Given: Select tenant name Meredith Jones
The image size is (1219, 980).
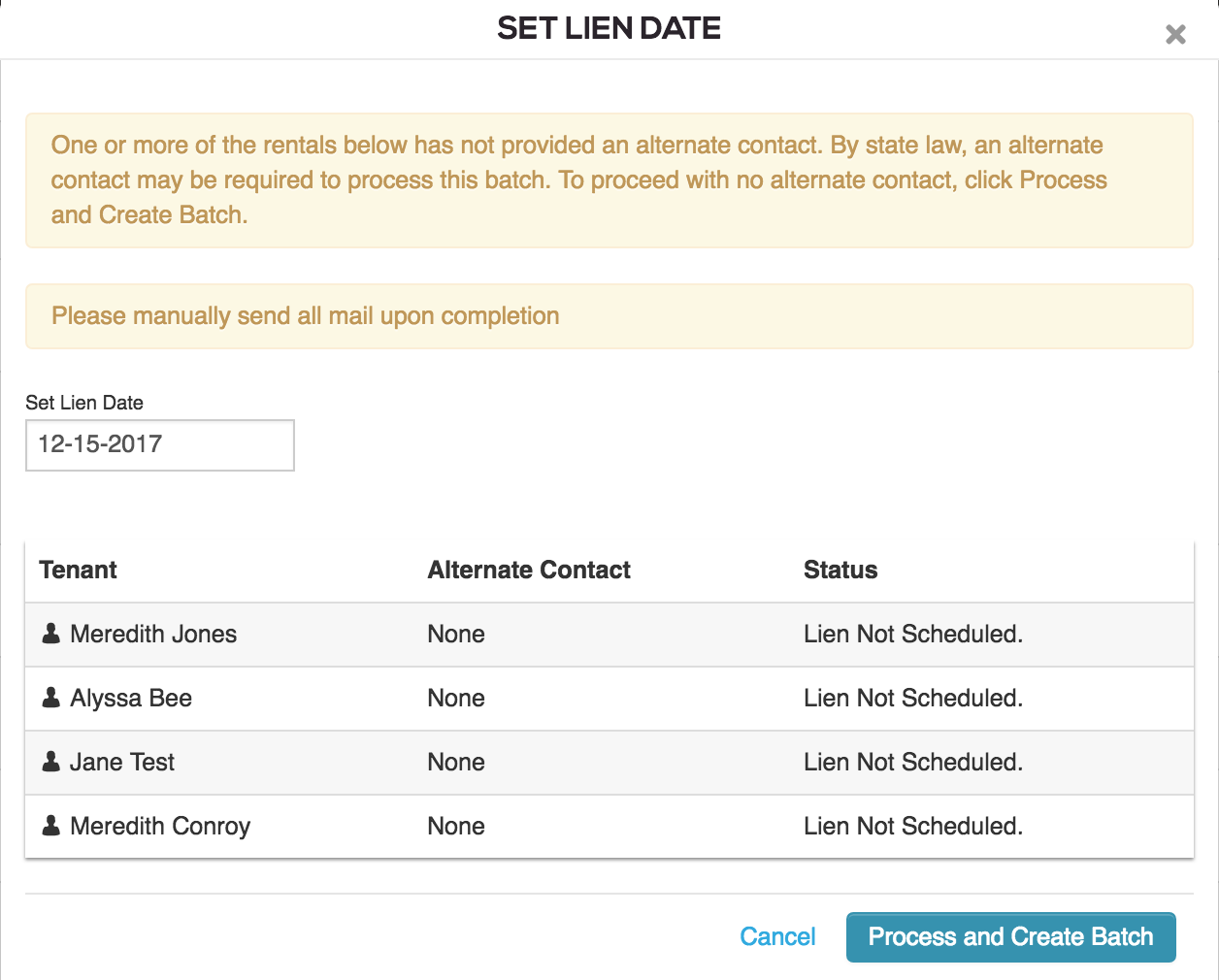Looking at the screenshot, I should (x=153, y=634).
